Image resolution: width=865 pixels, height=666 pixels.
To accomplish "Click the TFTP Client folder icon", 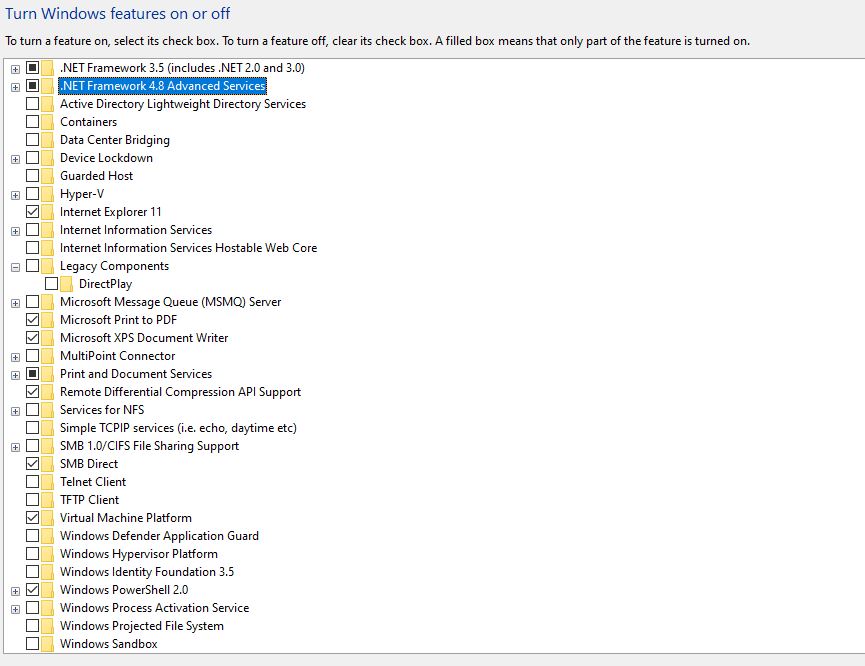I will click(x=48, y=500).
